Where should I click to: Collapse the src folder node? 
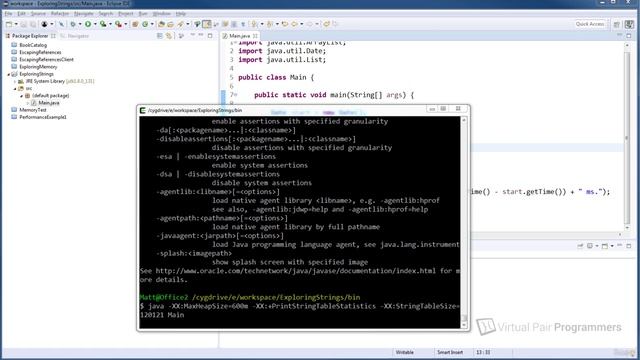coord(15,89)
